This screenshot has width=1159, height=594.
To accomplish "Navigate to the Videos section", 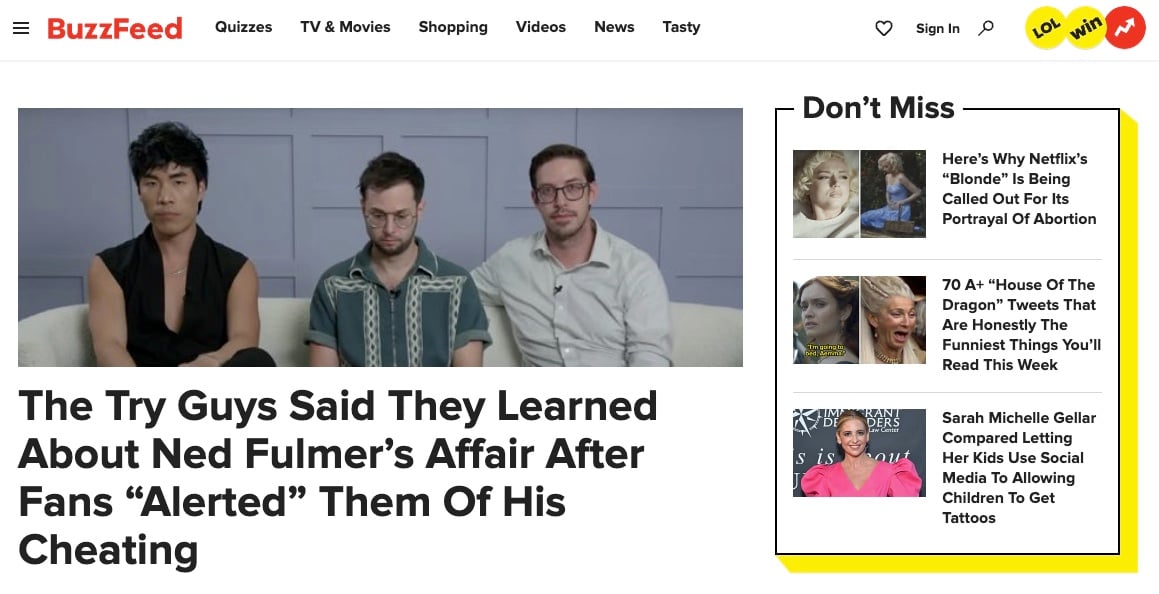I will (x=540, y=27).
